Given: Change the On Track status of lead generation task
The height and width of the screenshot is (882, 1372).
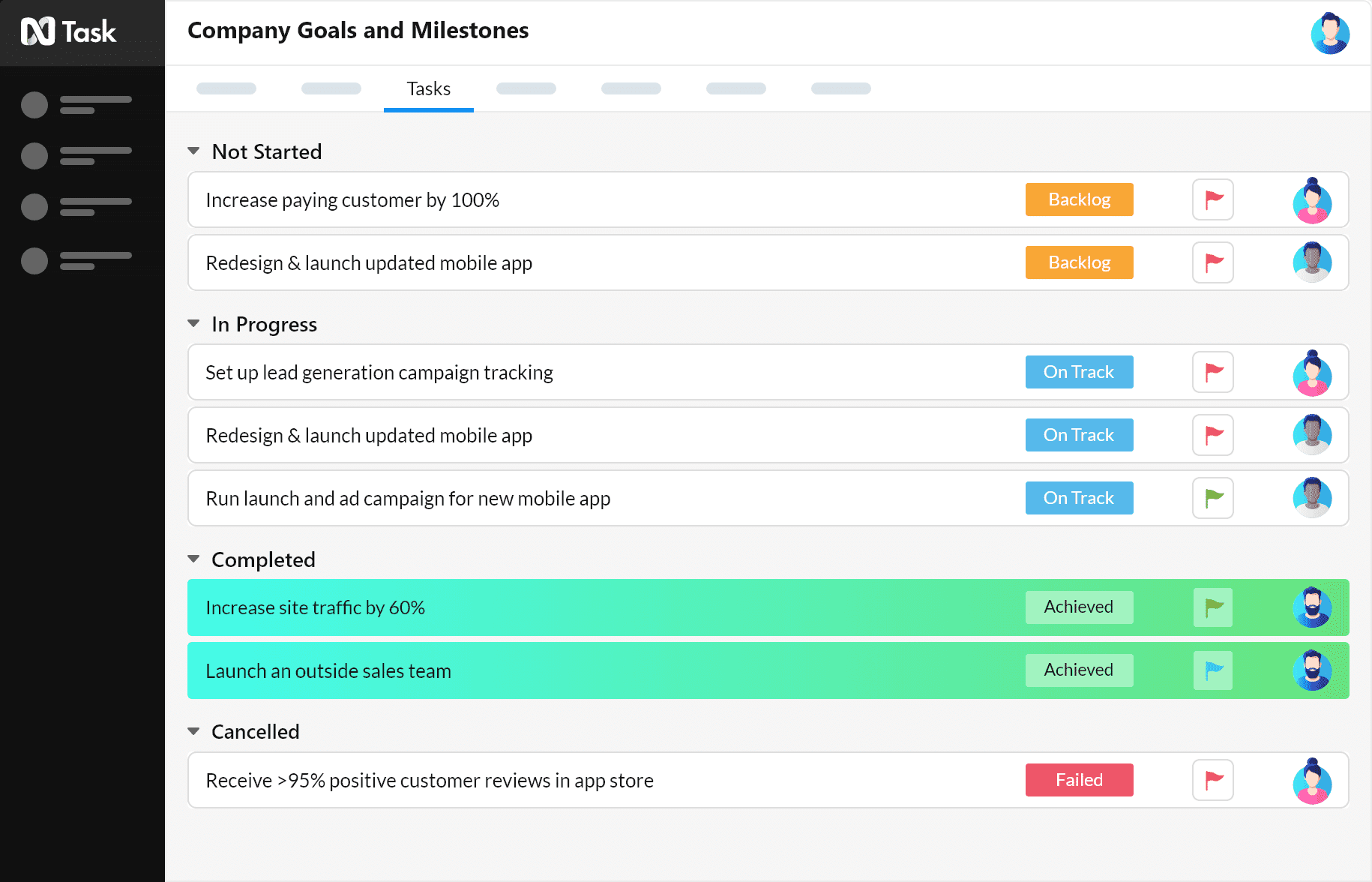Looking at the screenshot, I should coord(1079,372).
